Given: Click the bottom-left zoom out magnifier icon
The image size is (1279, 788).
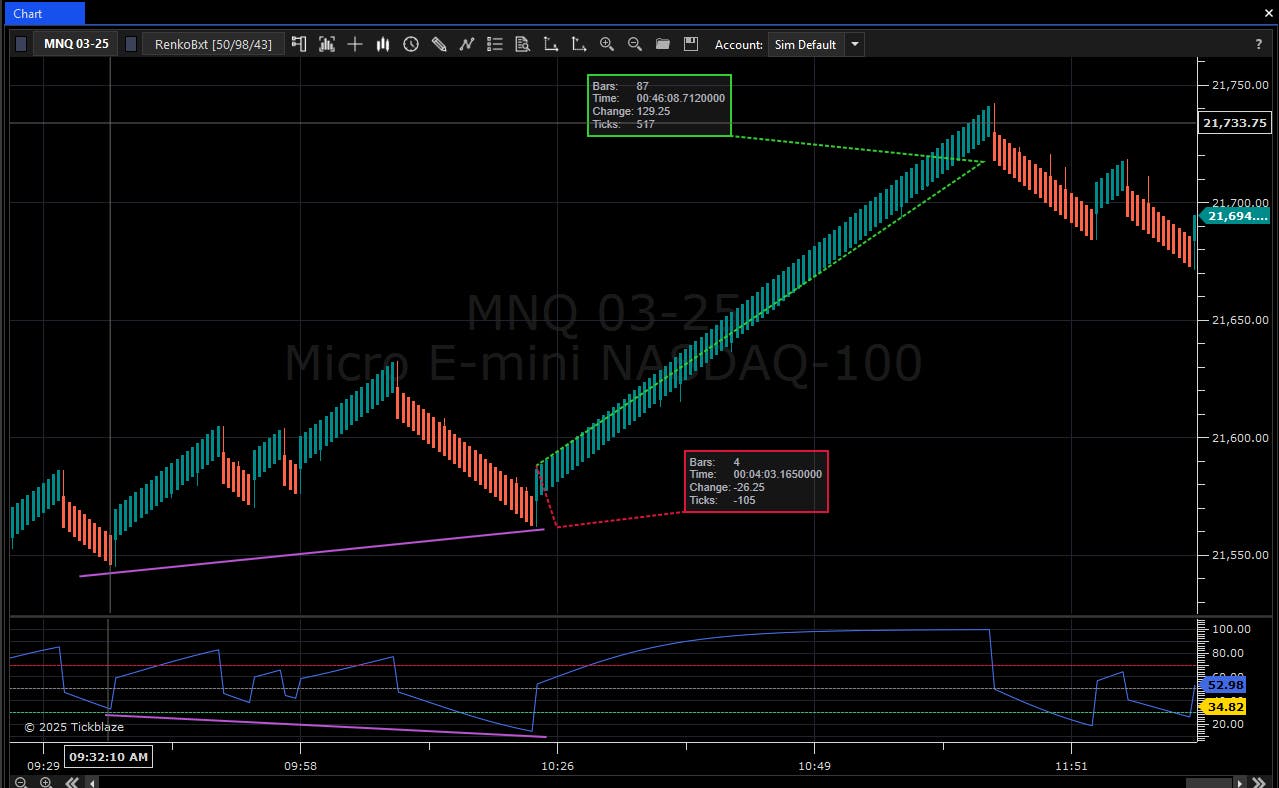Looking at the screenshot, I should tap(20, 782).
